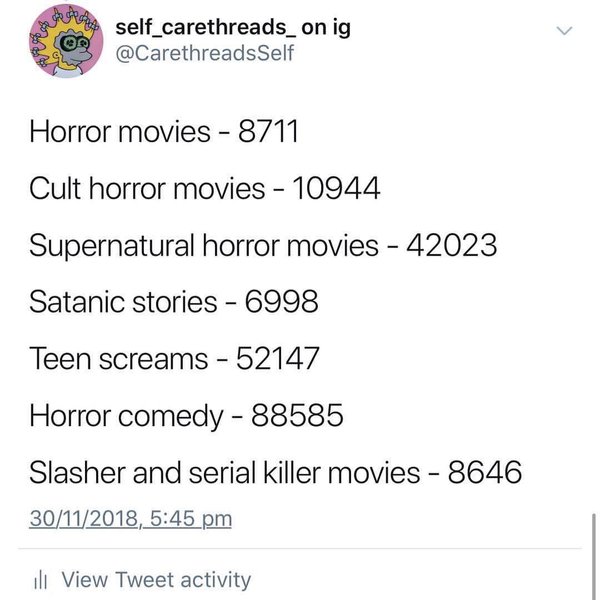Click the words 'Cult horror movies'

pyautogui.click(x=148, y=188)
